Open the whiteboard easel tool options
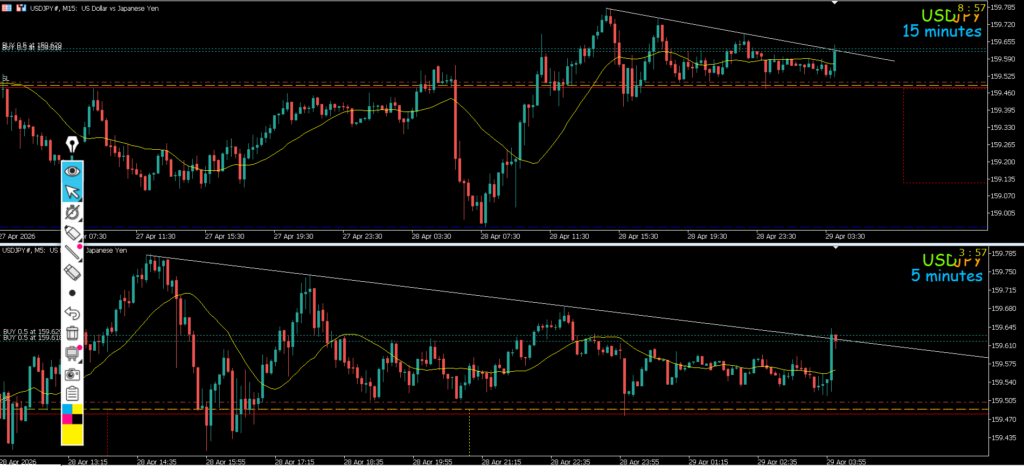This screenshot has width=1024, height=466. pos(72,353)
